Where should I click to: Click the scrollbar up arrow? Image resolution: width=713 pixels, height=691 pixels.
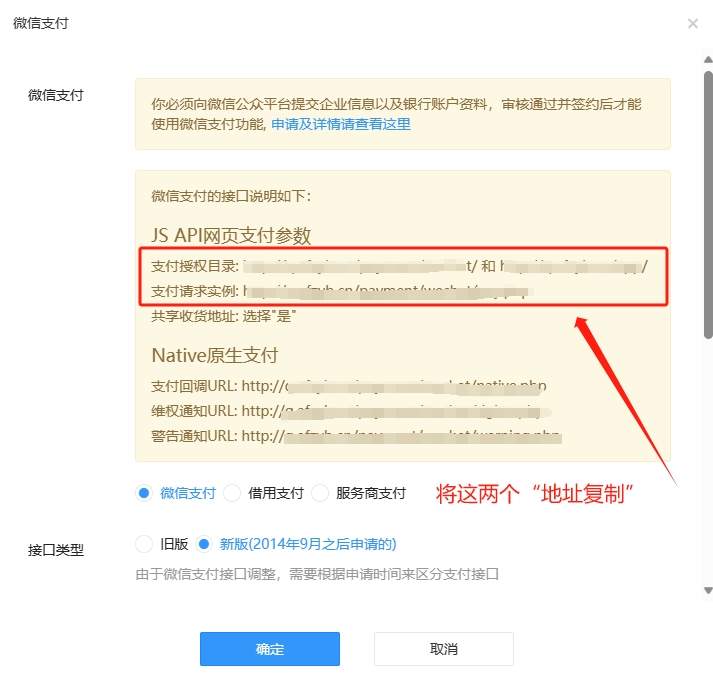pyautogui.click(x=708, y=60)
